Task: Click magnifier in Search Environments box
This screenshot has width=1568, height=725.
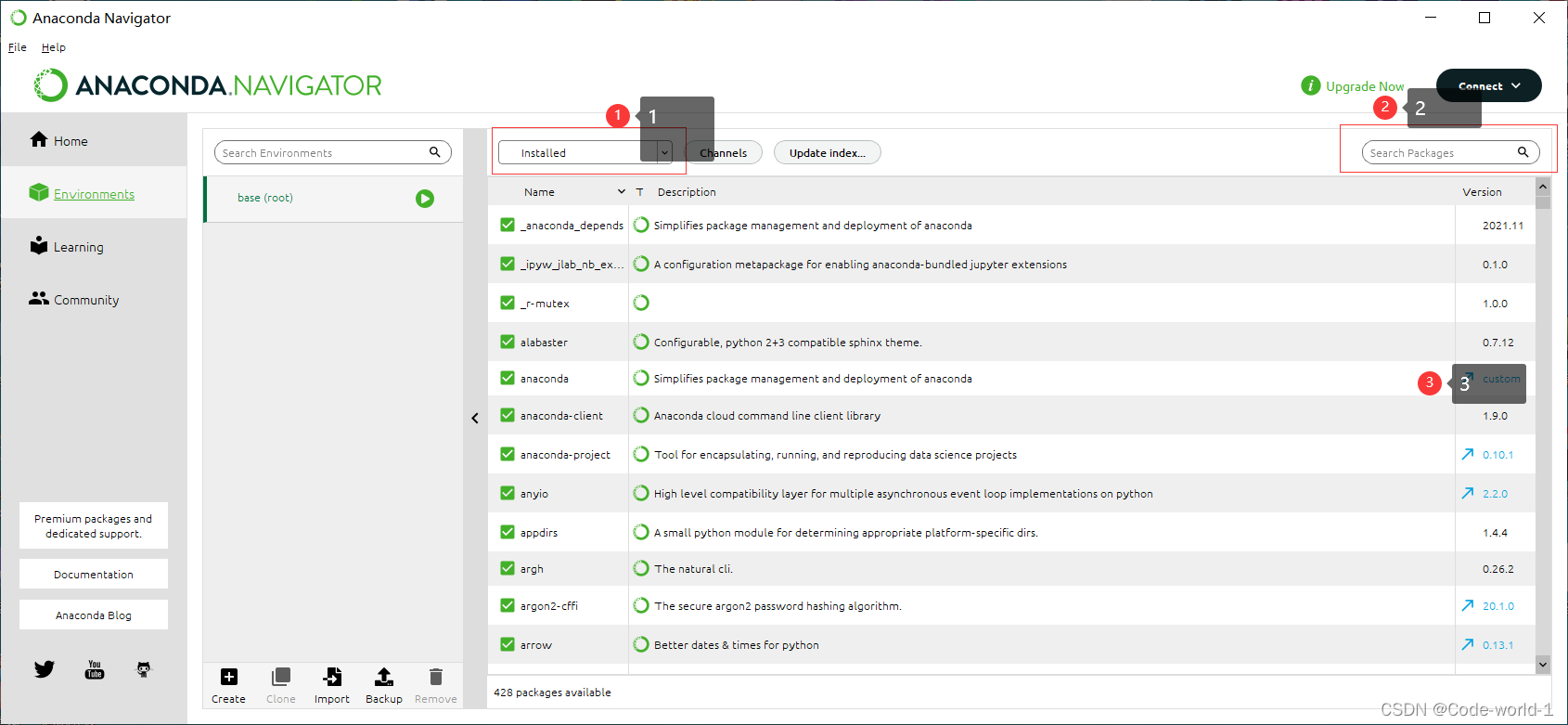Action: (434, 152)
